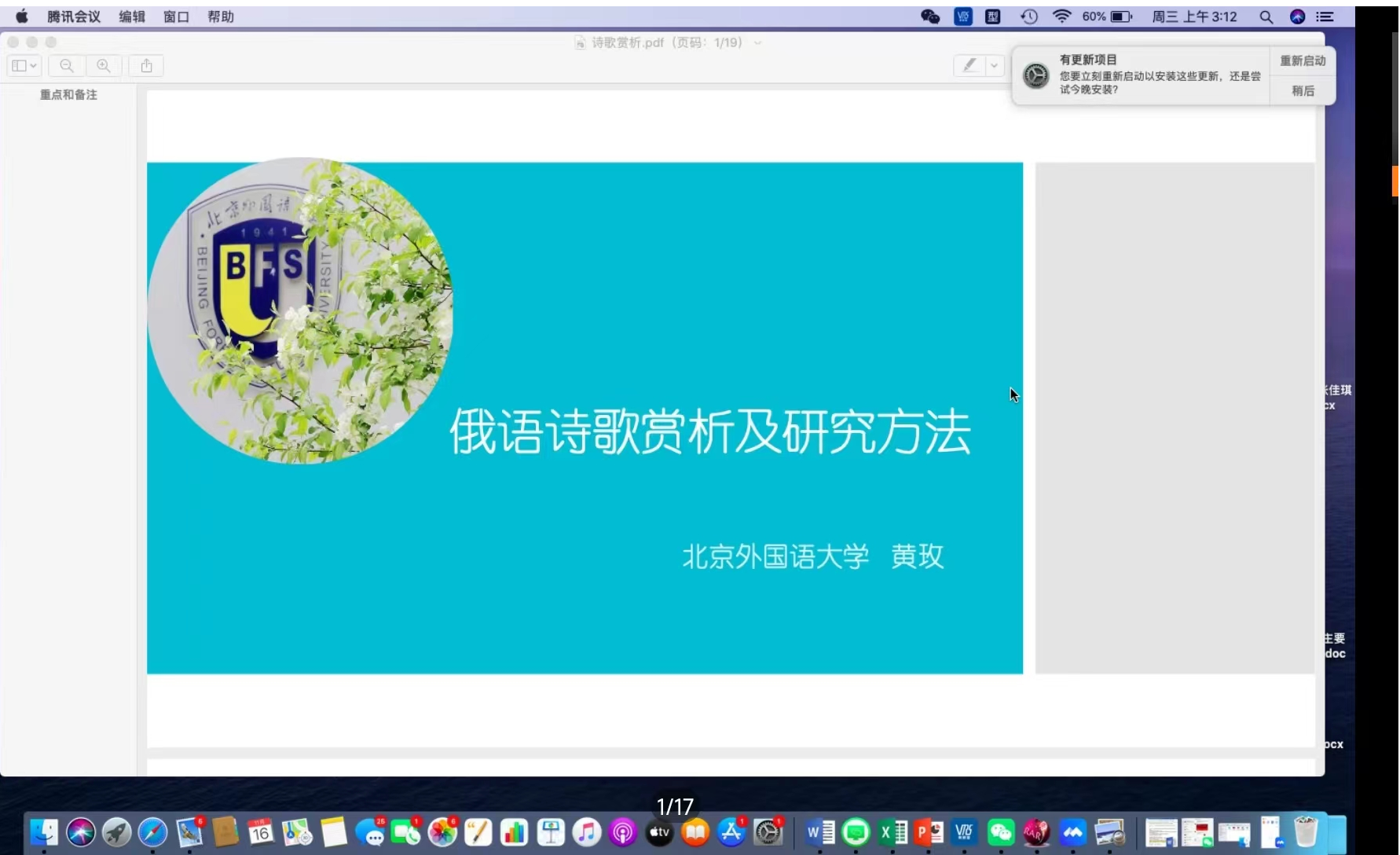The height and width of the screenshot is (855, 1400).
Task: Open WeChat from the dock
Action: click(1000, 832)
